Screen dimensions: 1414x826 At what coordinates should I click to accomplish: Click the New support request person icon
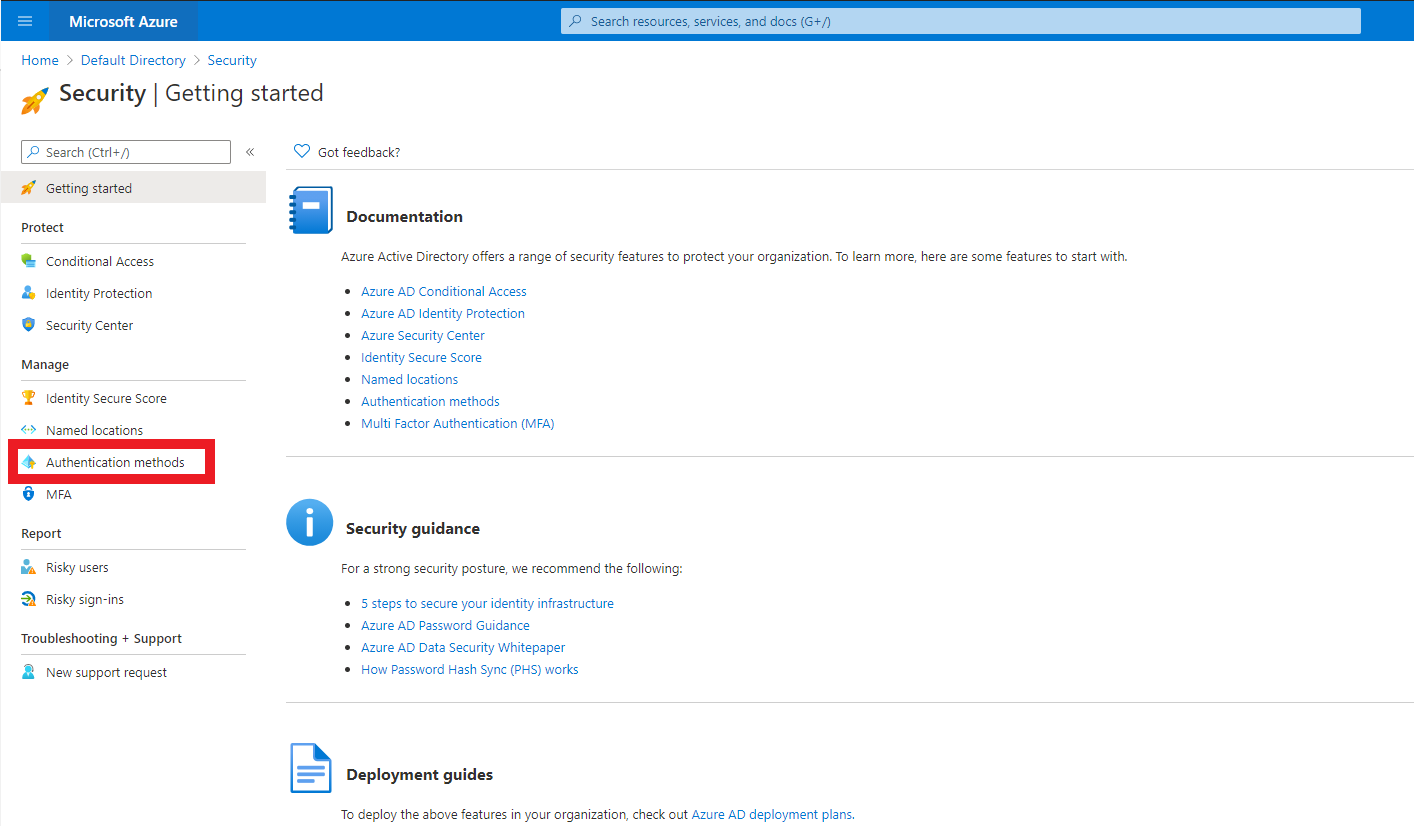click(29, 672)
